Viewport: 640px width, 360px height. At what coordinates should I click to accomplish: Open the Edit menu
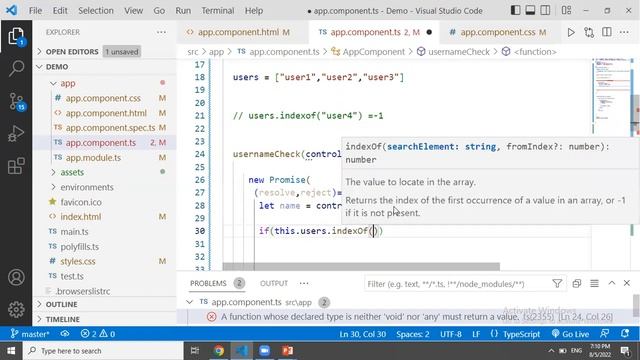click(60, 11)
